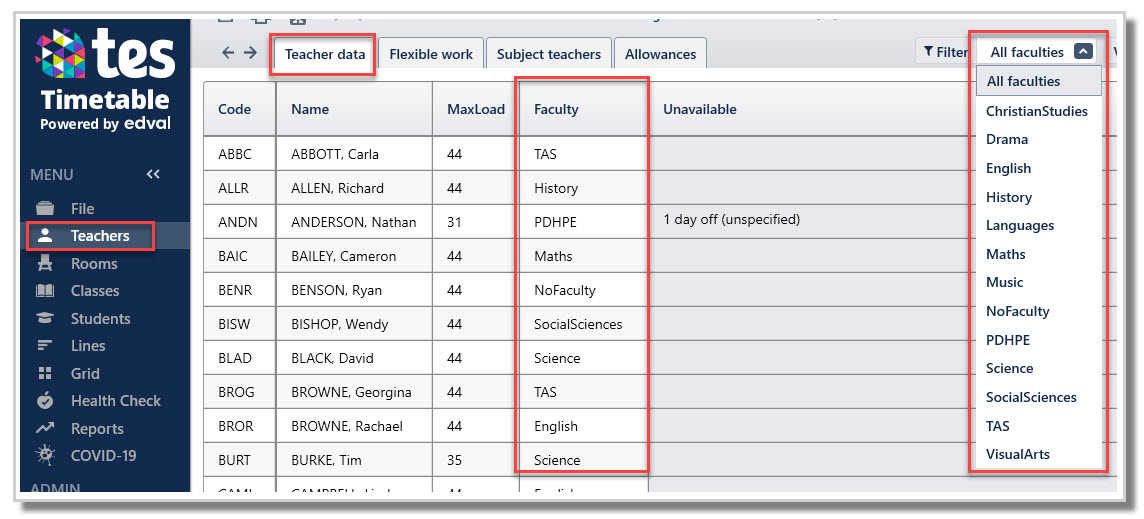Switch to the Flexible work tab
The image size is (1144, 519).
point(431,54)
